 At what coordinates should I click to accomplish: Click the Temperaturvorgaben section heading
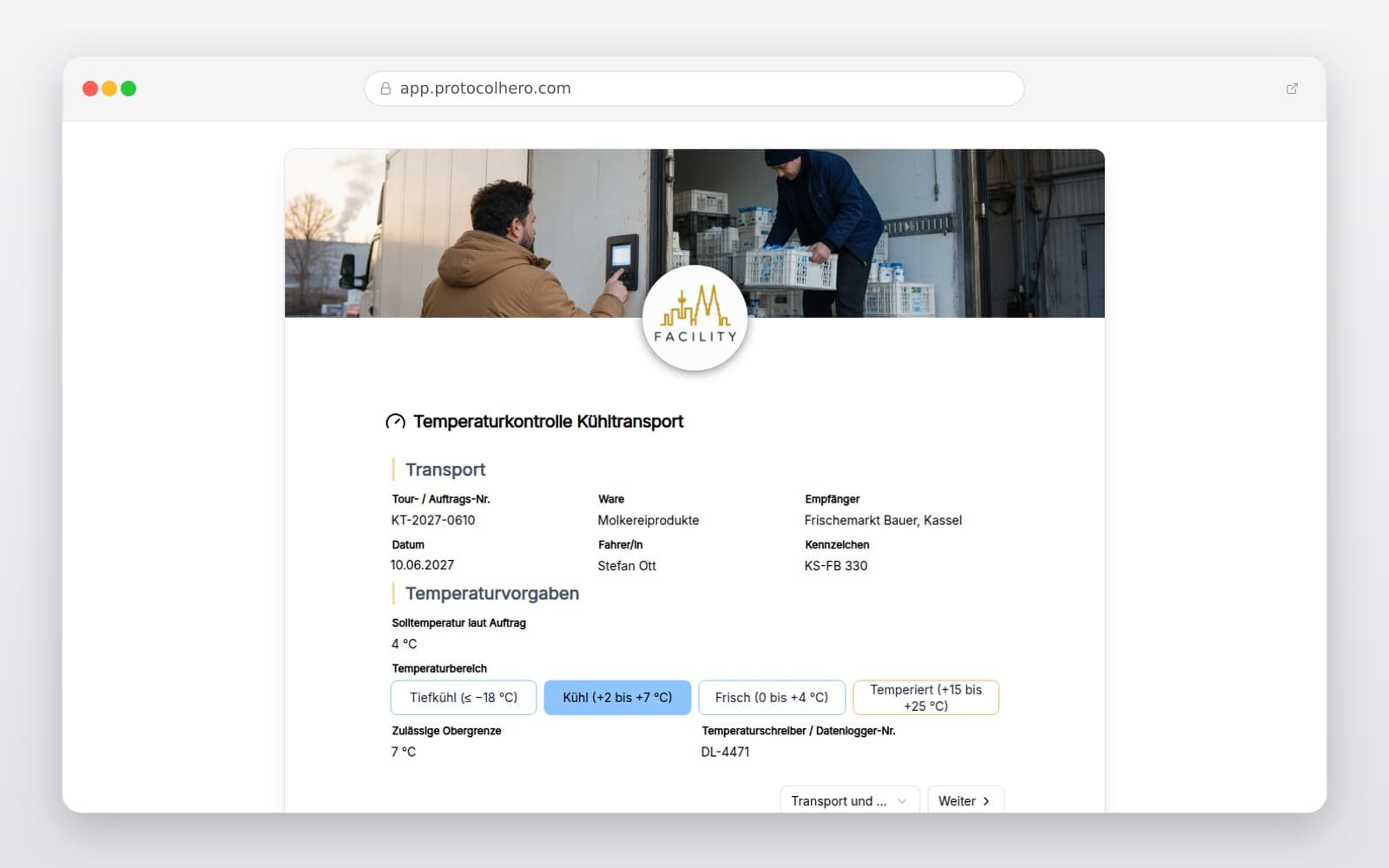[x=492, y=594]
